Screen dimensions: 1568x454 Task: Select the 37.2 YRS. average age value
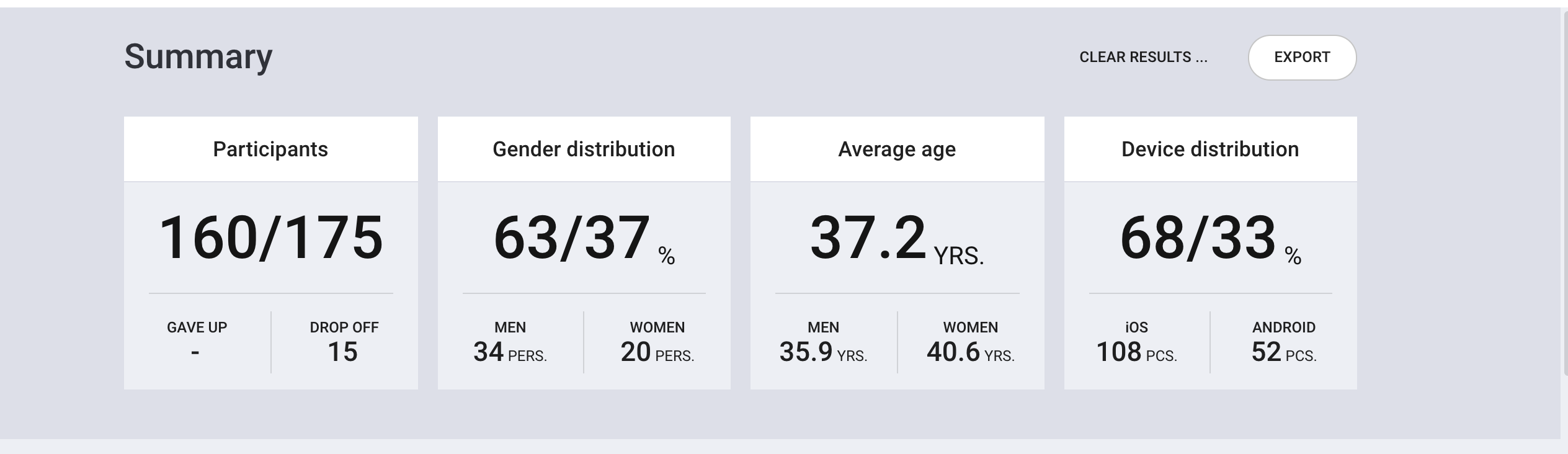(897, 238)
